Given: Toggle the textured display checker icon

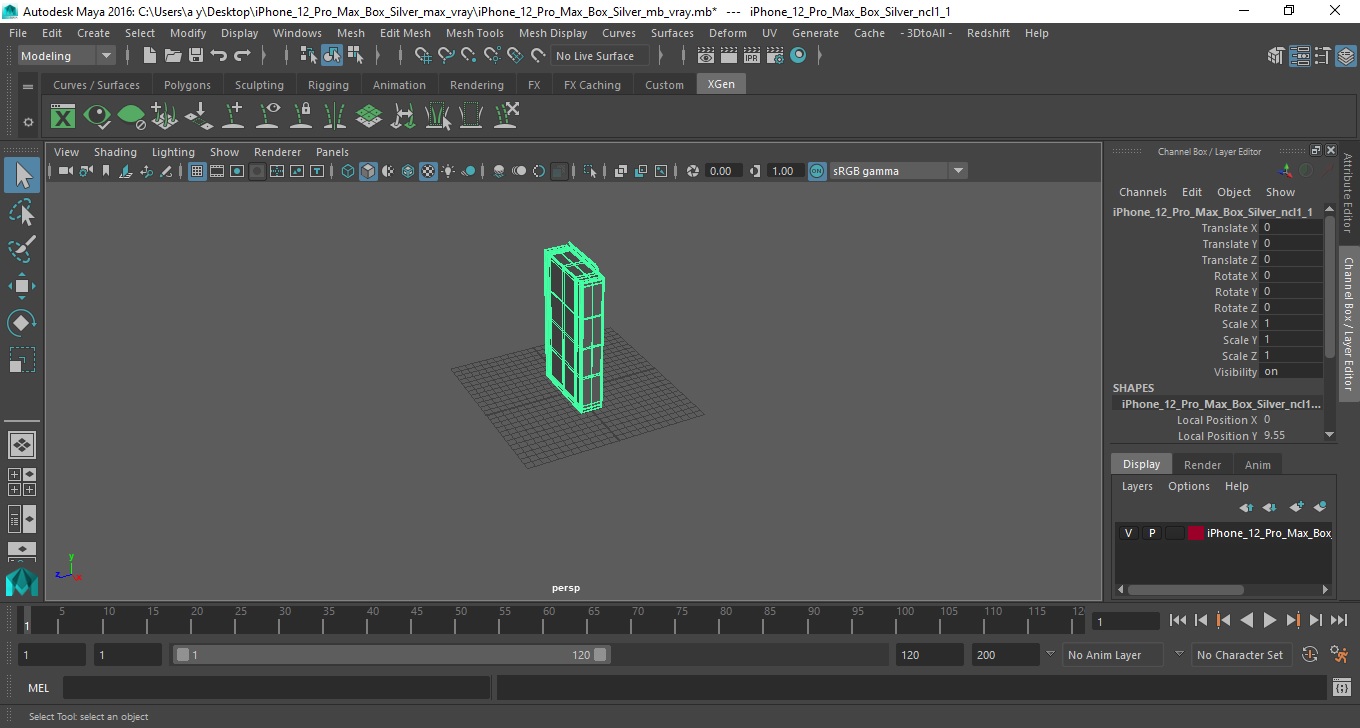Looking at the screenshot, I should [x=428, y=171].
